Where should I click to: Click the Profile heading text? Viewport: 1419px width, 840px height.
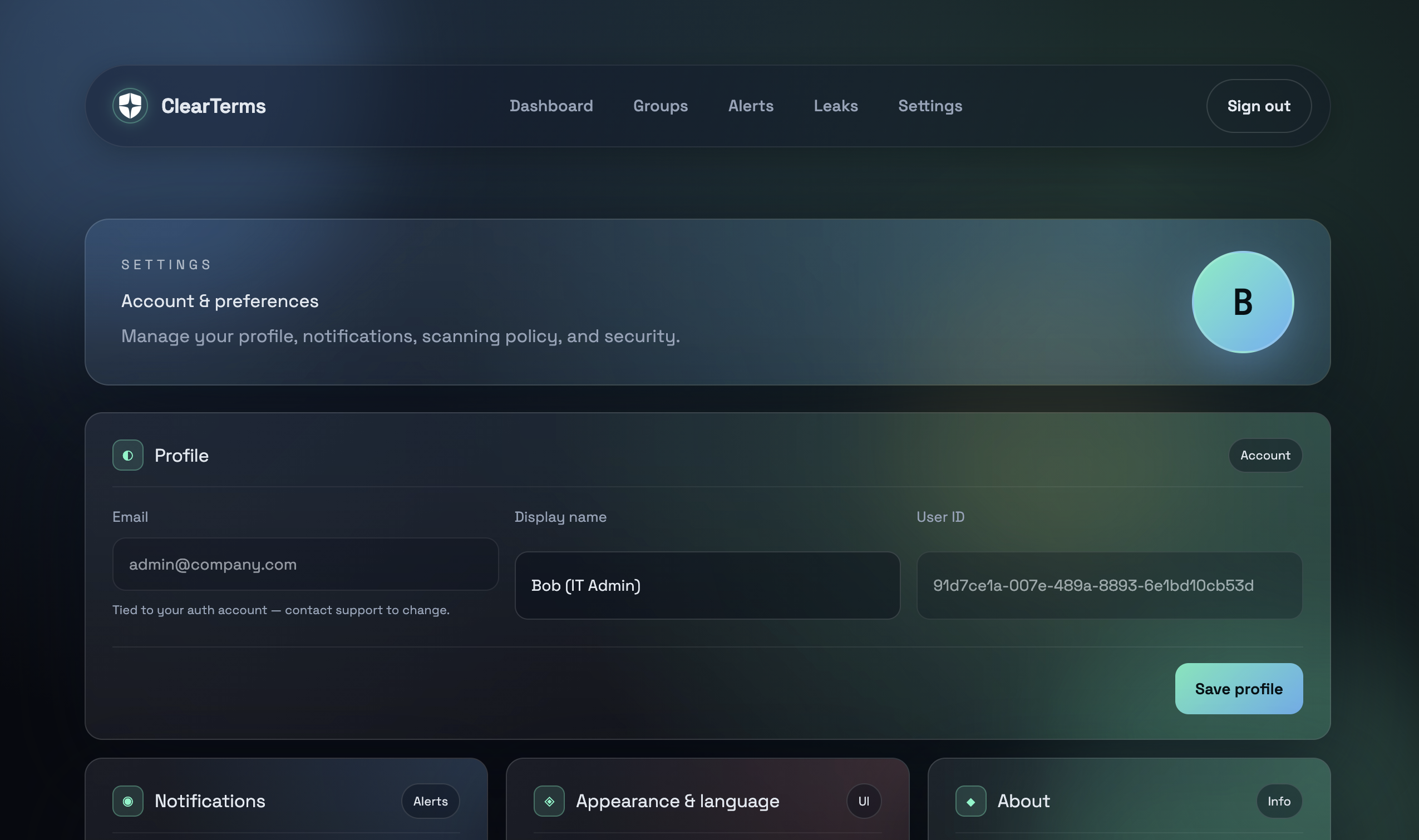182,455
